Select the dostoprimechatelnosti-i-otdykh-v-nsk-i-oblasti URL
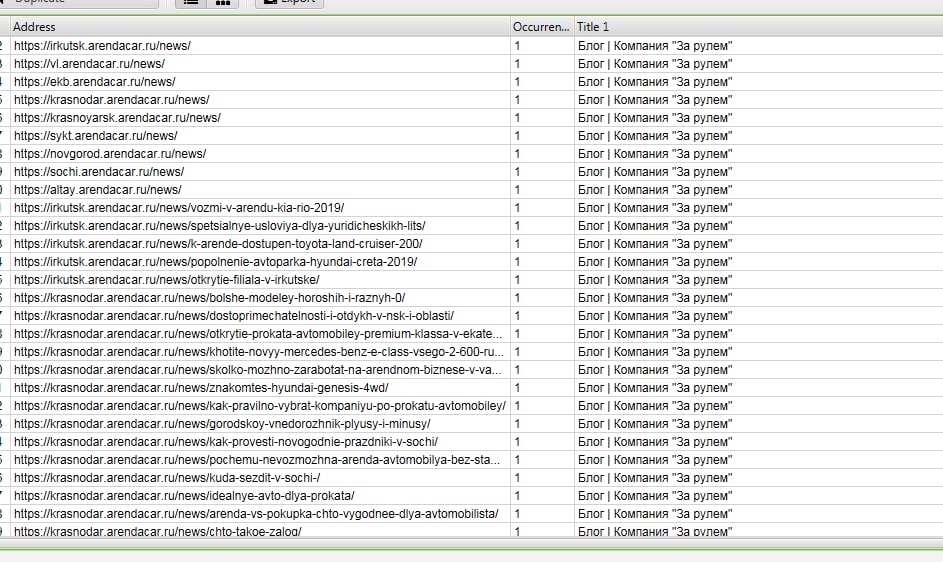 [234, 316]
